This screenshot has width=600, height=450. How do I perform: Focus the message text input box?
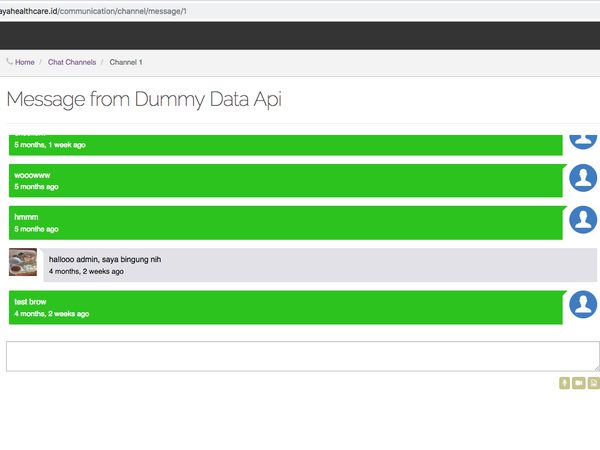[303, 356]
